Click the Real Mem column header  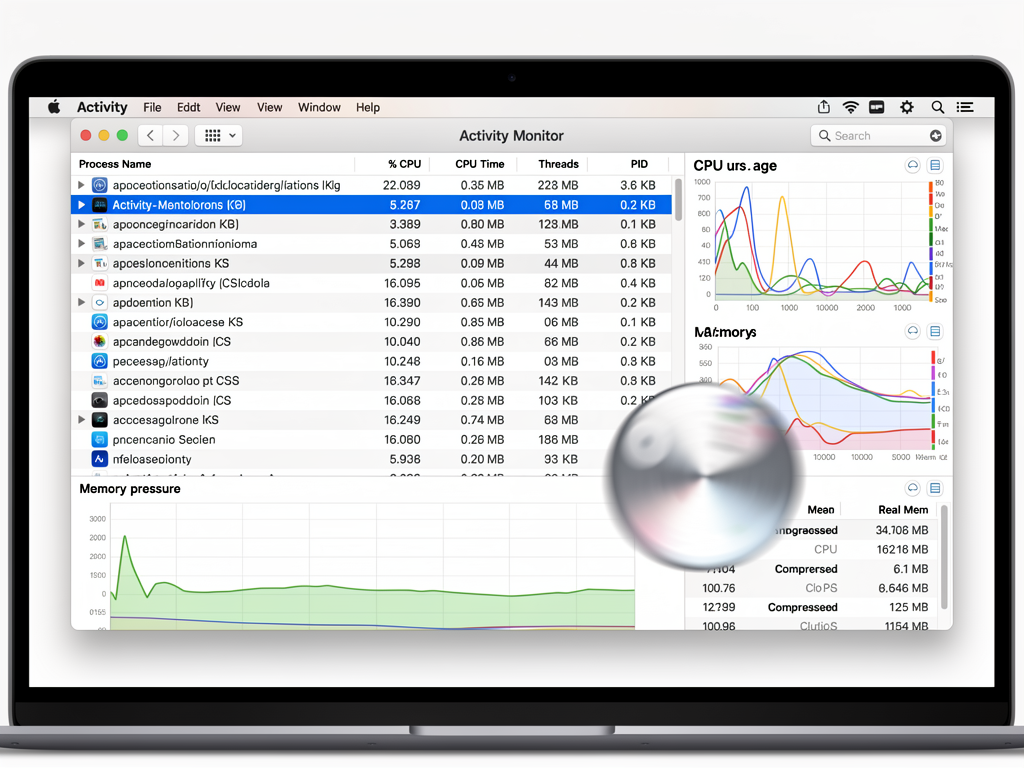tap(903, 509)
